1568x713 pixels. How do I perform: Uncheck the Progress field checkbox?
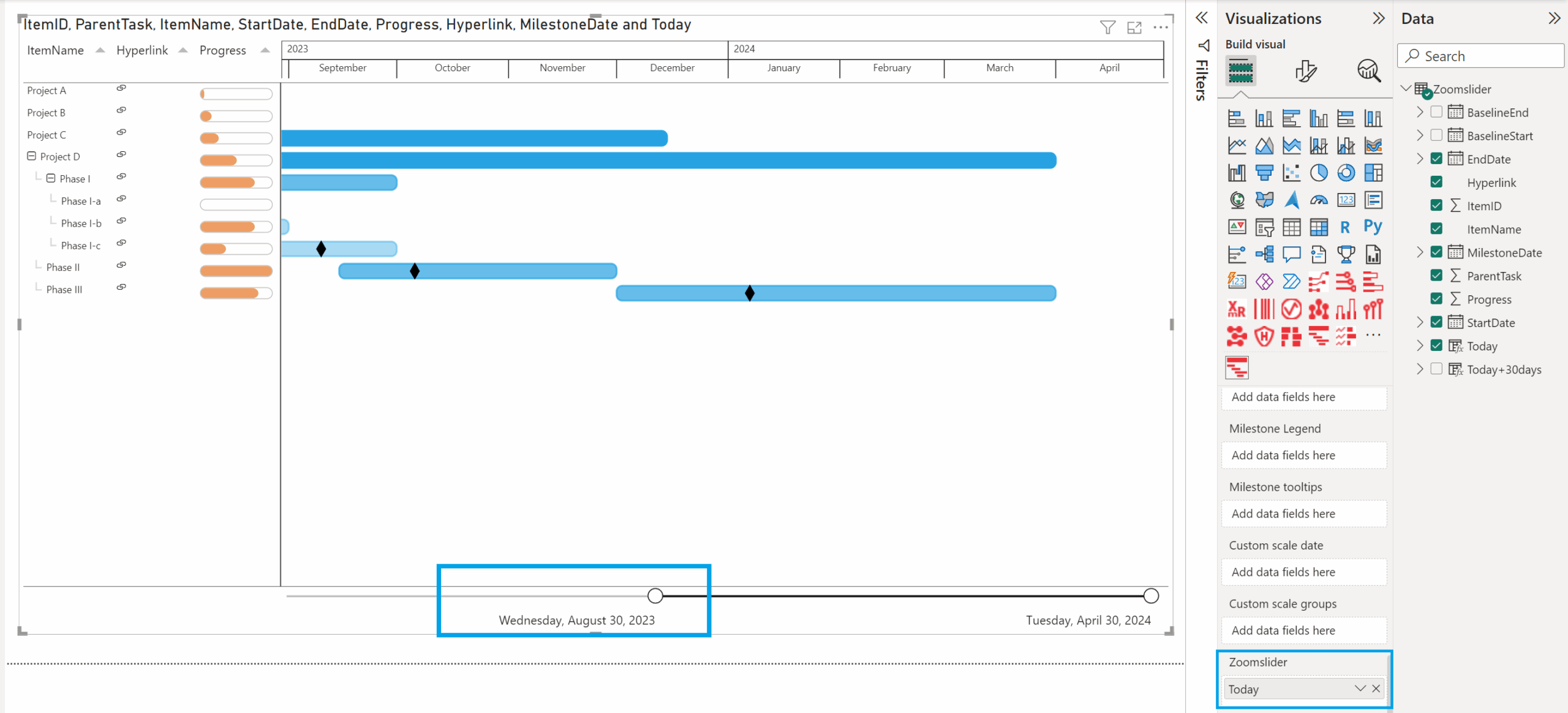(x=1436, y=299)
